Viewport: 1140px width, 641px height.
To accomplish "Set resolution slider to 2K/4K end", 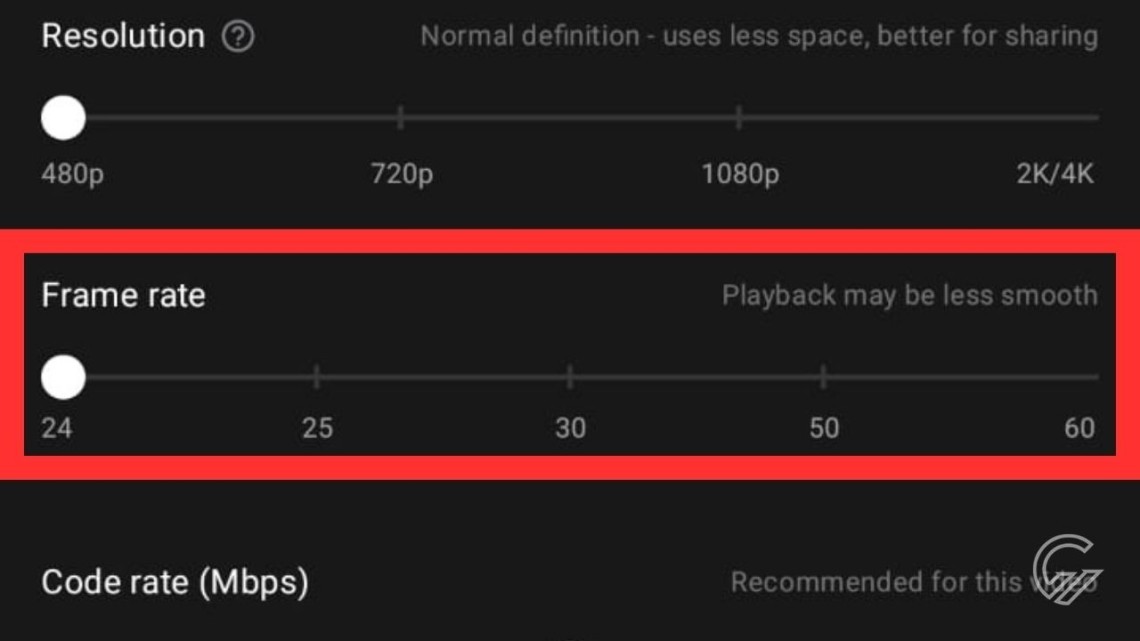I will [1096, 118].
